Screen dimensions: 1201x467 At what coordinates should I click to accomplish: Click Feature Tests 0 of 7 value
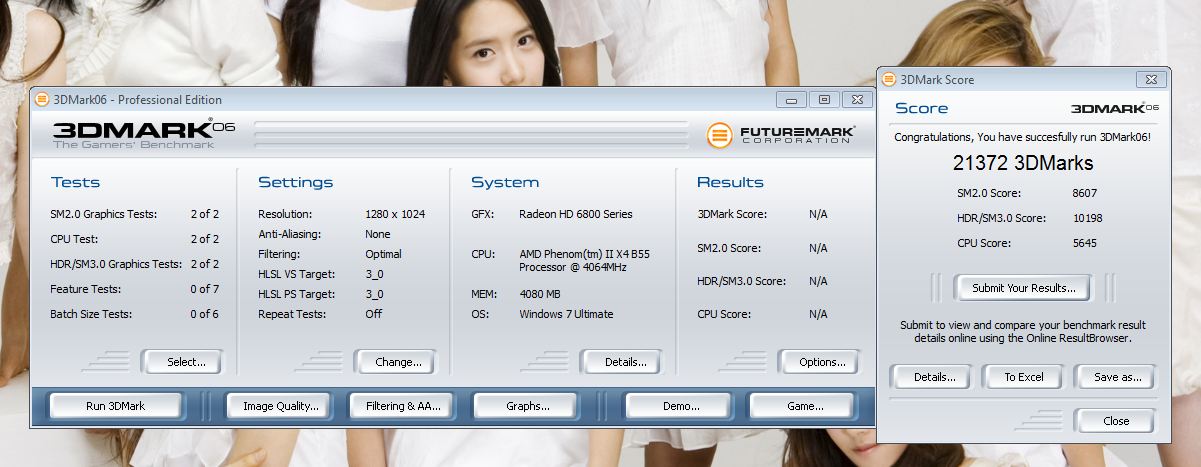[x=205, y=289]
